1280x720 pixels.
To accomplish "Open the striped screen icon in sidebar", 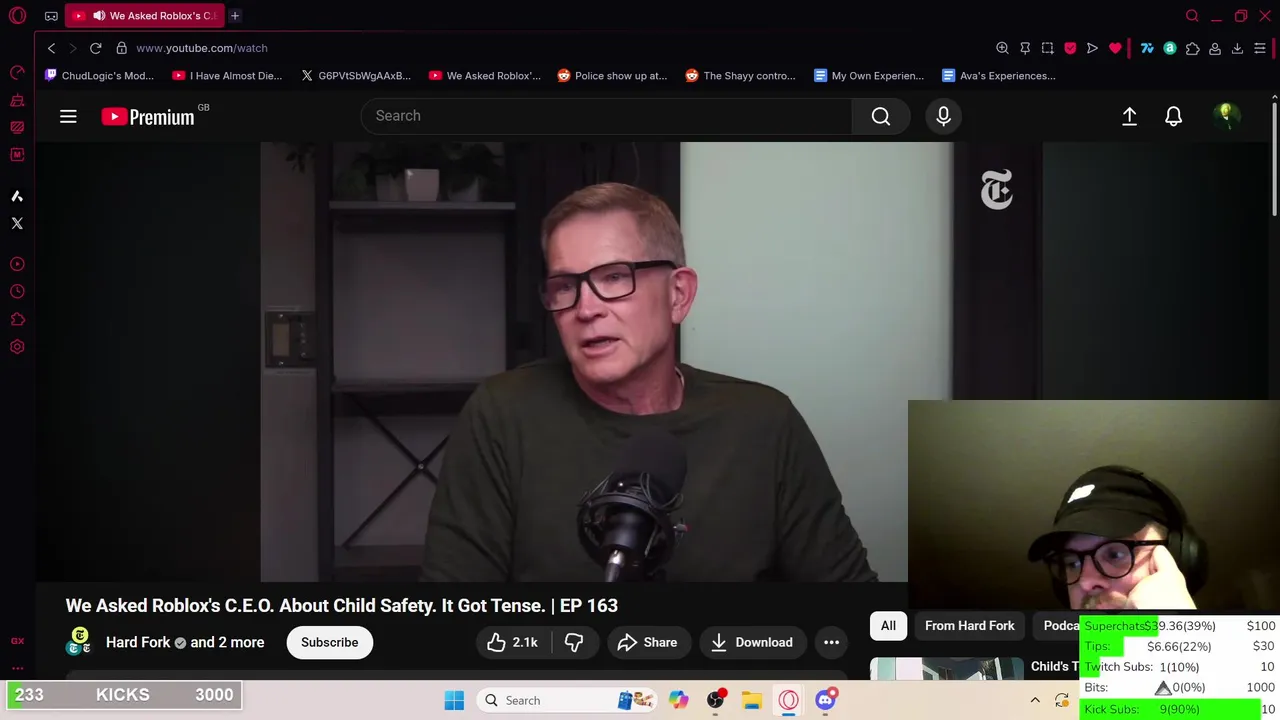I will pos(17,127).
